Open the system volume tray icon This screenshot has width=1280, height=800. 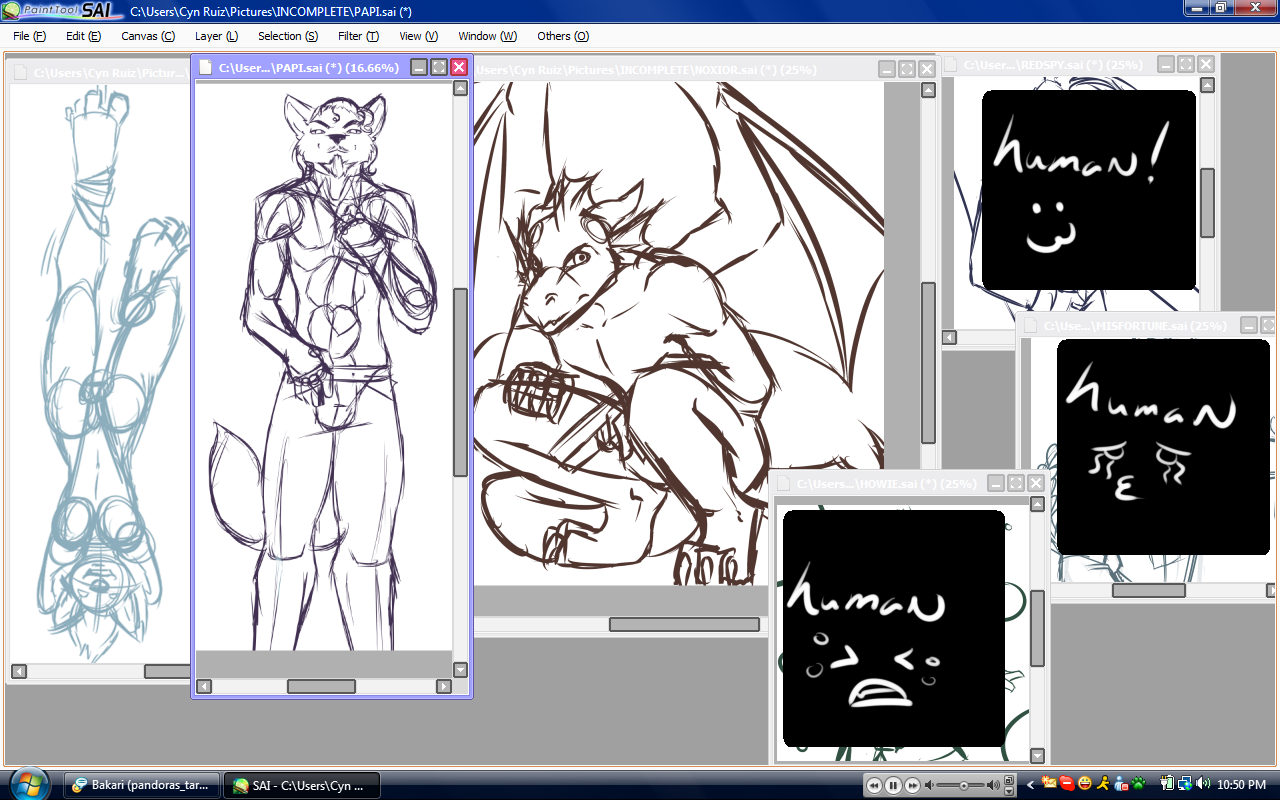pyautogui.click(x=1203, y=784)
